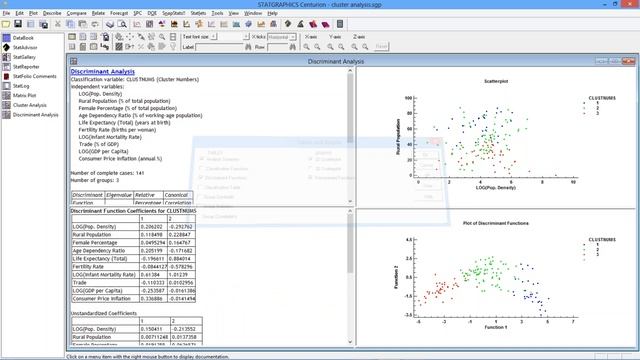Click the printer Print icon
The width and height of the screenshot is (640, 360).
(110, 24)
